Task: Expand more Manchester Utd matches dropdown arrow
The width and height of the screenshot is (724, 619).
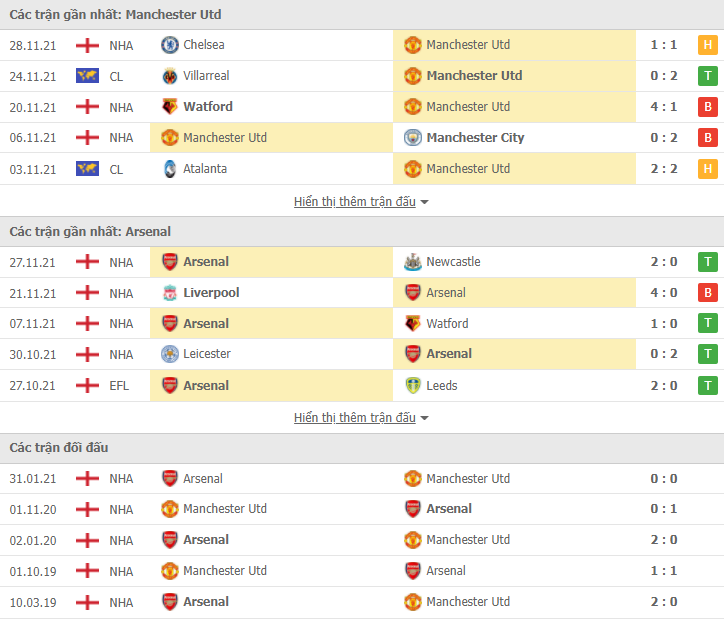Action: [424, 202]
